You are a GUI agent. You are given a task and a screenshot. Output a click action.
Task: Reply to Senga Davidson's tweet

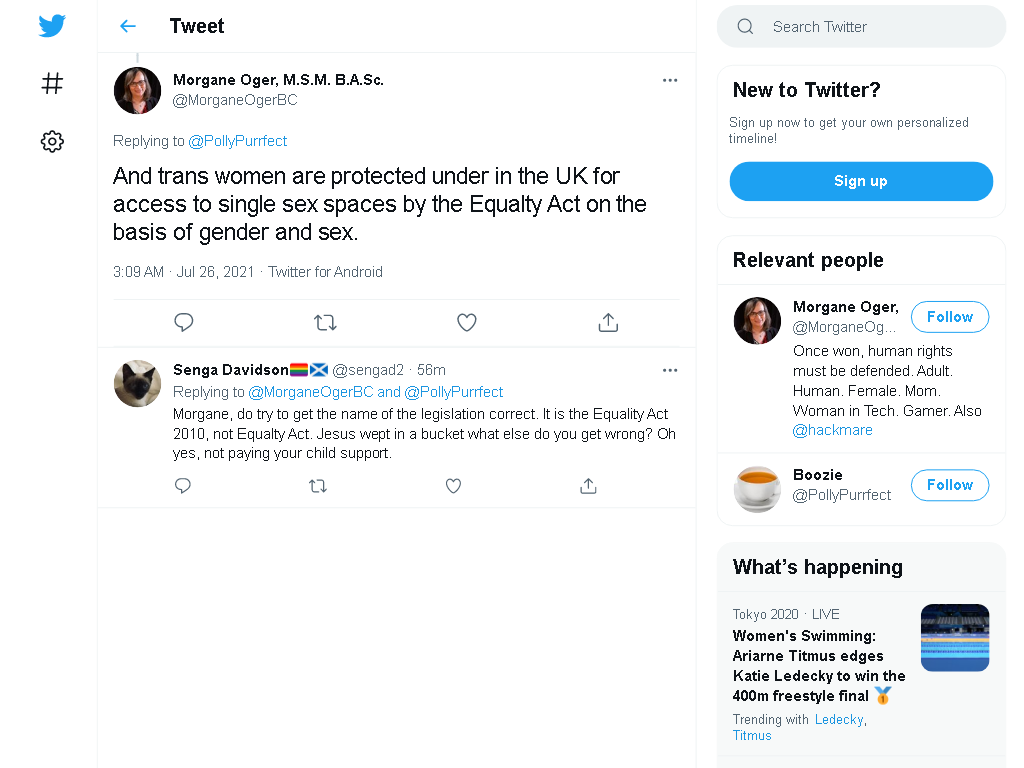click(183, 485)
